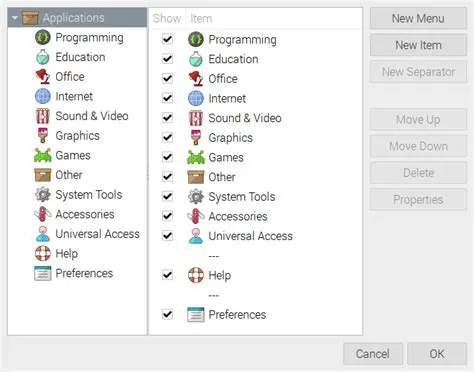This screenshot has height=372, width=474.
Task: Select the separator row above Preferences
Action: click(256, 295)
